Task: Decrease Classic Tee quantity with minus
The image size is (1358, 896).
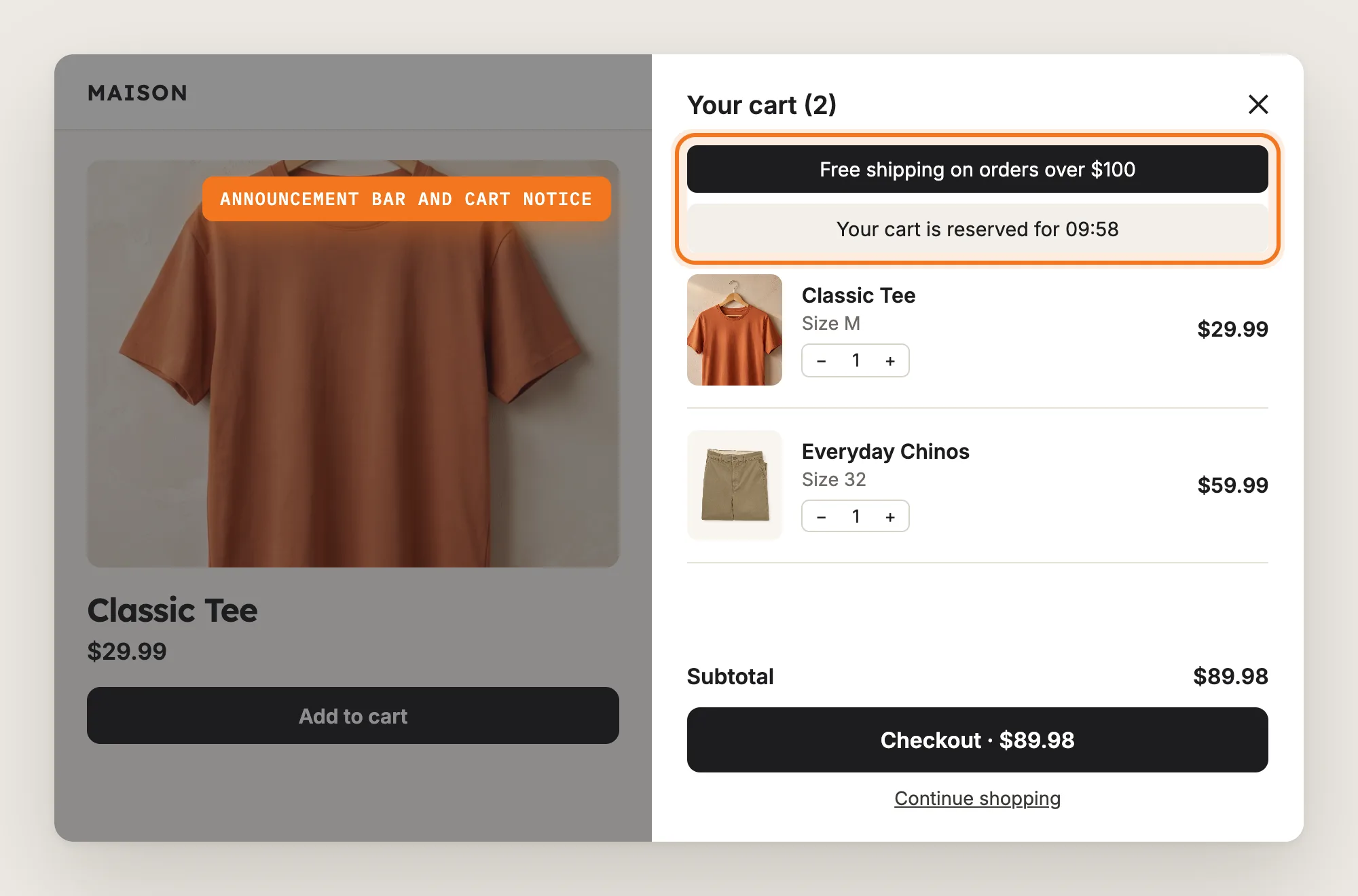Action: tap(821, 361)
